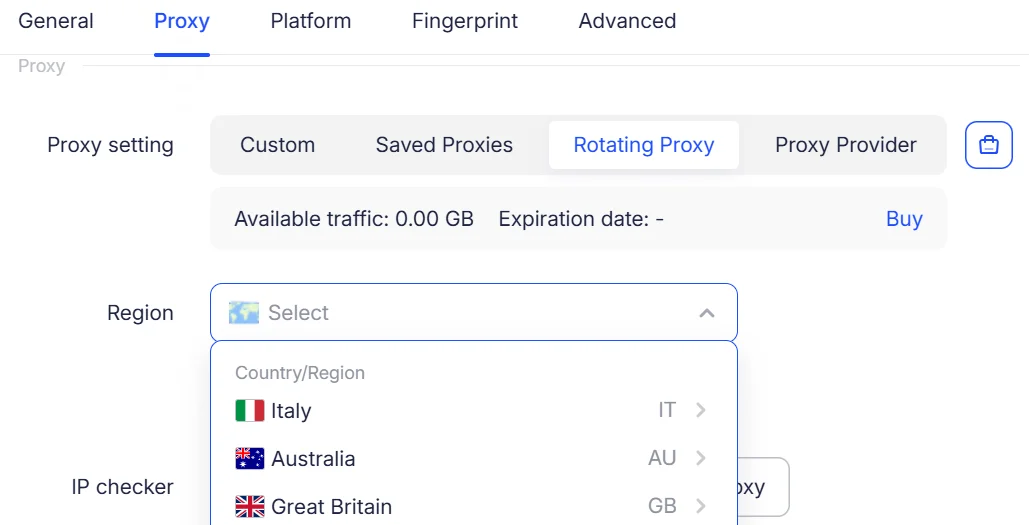1029x525 pixels.
Task: Click the Great Britain flag icon
Action: point(249,506)
